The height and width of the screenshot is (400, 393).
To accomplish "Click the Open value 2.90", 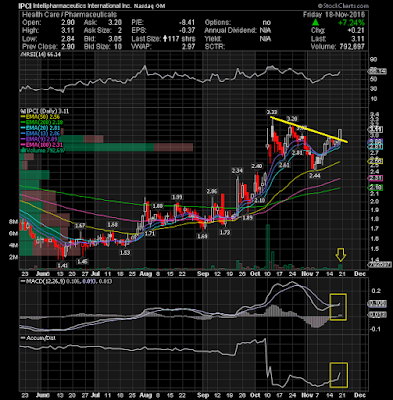I will point(68,23).
